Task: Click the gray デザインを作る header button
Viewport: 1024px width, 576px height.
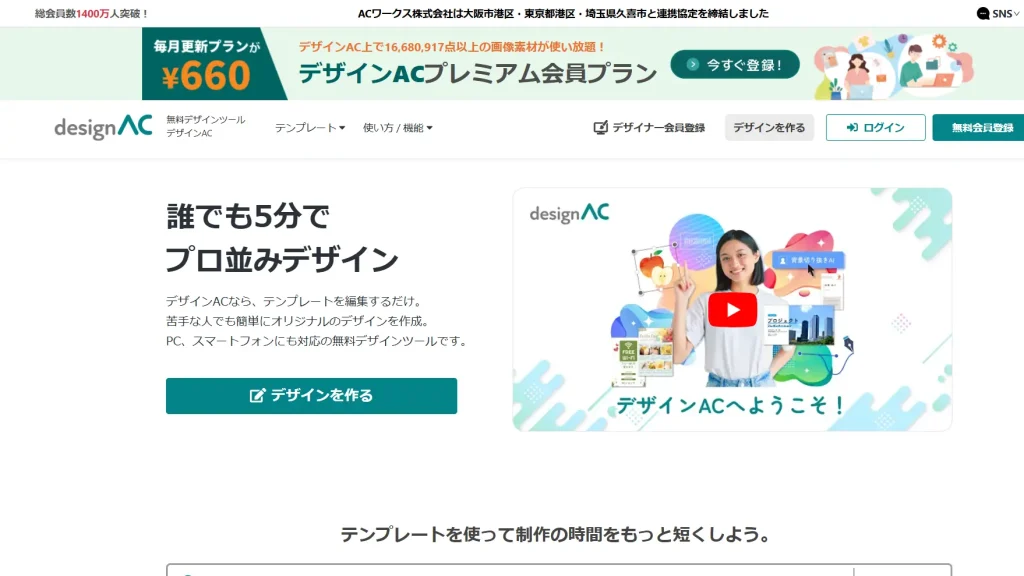Action: [769, 127]
